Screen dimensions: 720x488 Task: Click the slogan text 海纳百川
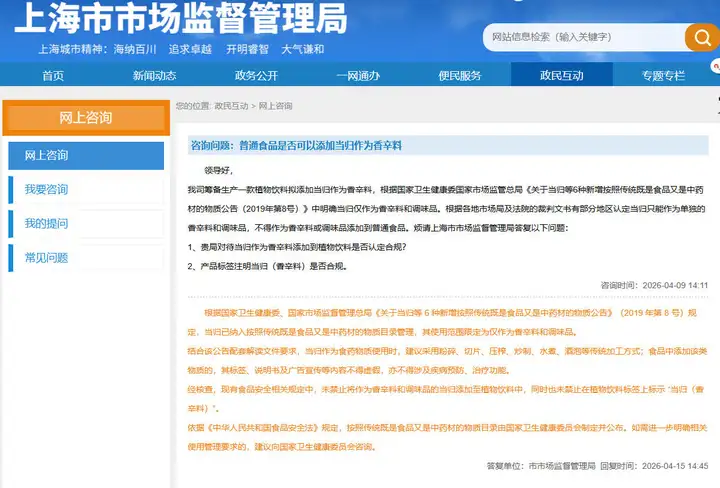(x=135, y=49)
